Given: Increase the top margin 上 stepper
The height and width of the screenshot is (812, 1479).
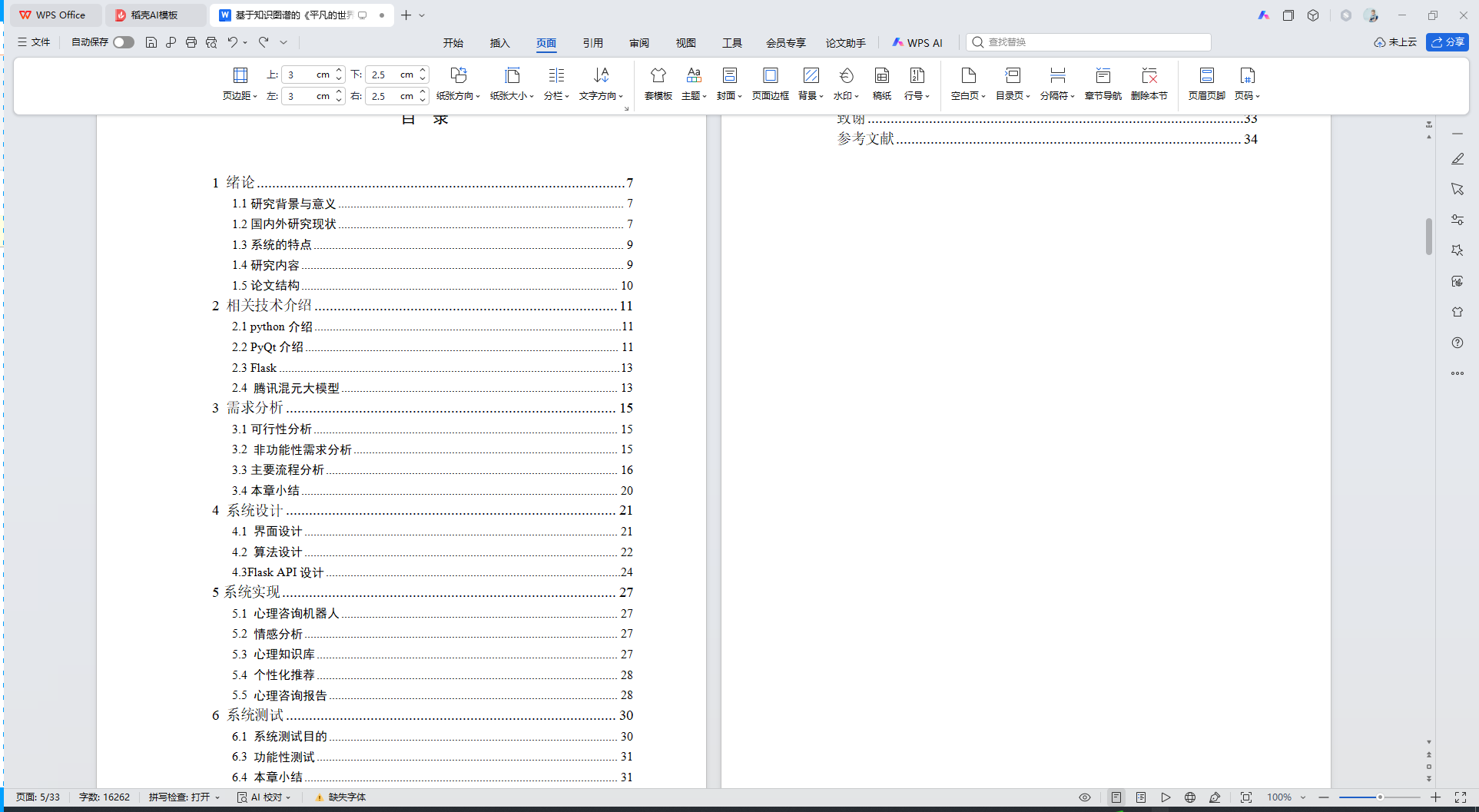Looking at the screenshot, I should tap(339, 71).
